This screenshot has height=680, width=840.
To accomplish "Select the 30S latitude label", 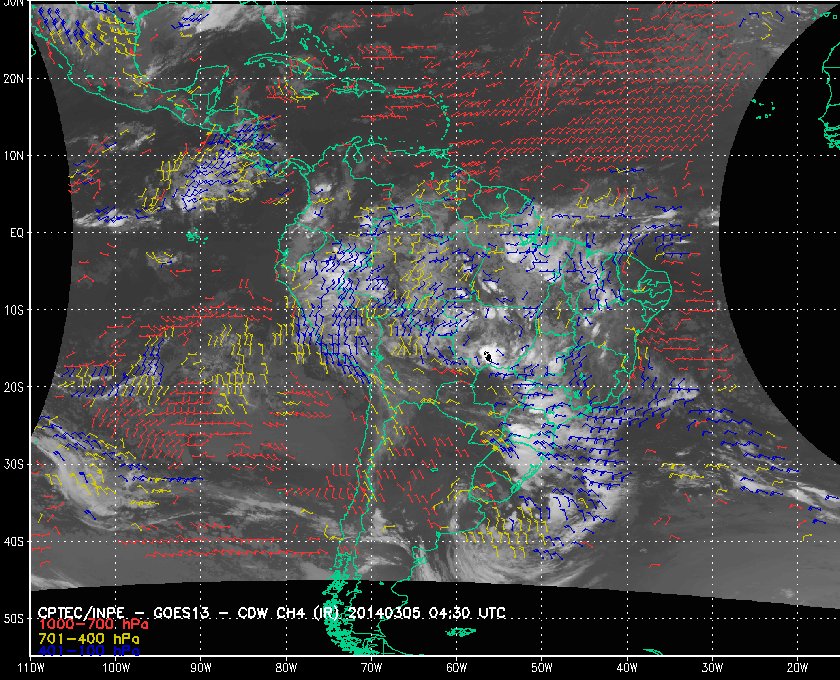I will click(x=13, y=464).
